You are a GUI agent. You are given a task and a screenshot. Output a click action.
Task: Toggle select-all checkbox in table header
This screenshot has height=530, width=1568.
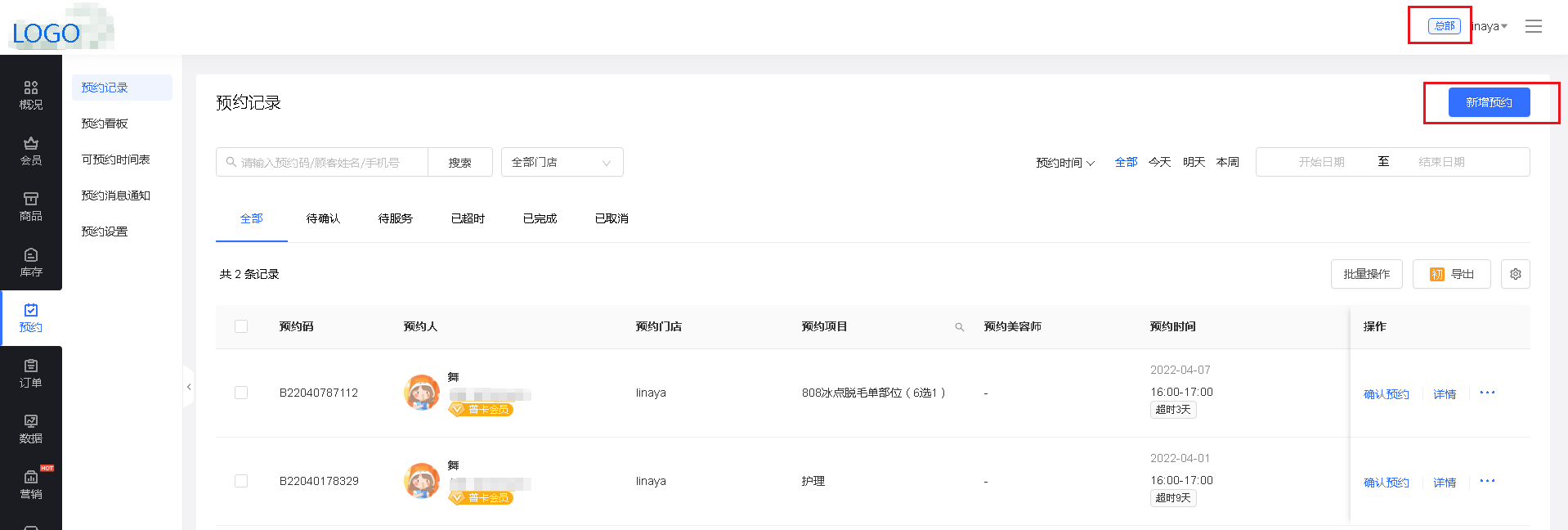(x=241, y=326)
